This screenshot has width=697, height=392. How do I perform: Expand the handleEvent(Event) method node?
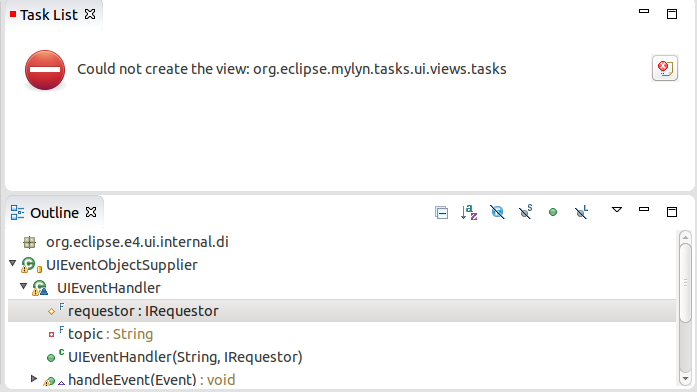click(34, 378)
